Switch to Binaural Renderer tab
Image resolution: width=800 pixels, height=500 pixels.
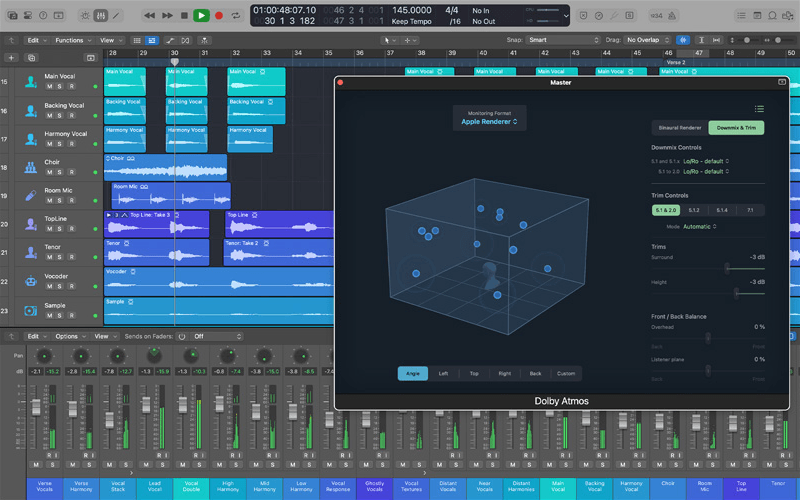(680, 128)
